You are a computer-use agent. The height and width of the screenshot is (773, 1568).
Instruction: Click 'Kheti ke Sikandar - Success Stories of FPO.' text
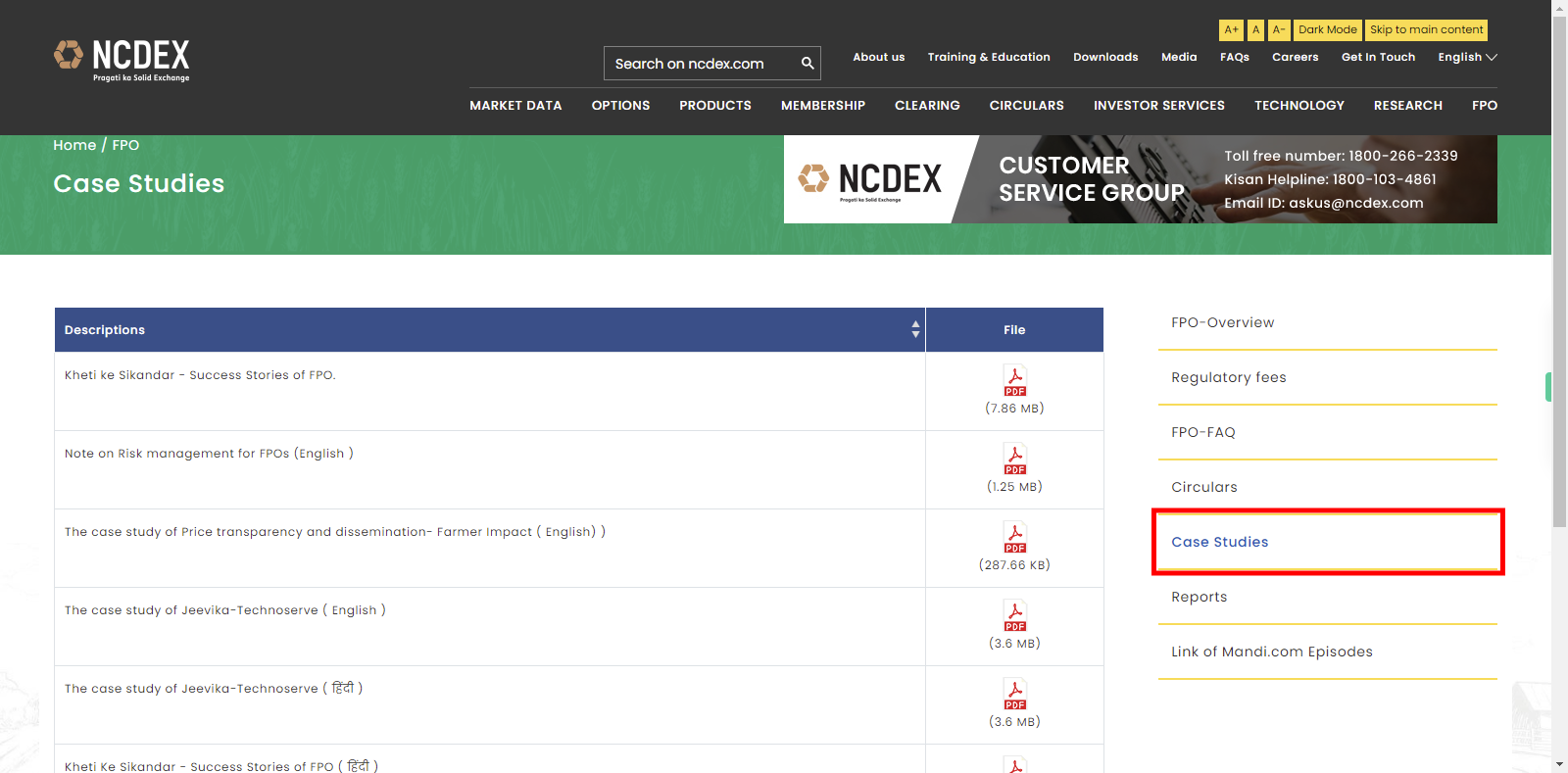coord(200,375)
